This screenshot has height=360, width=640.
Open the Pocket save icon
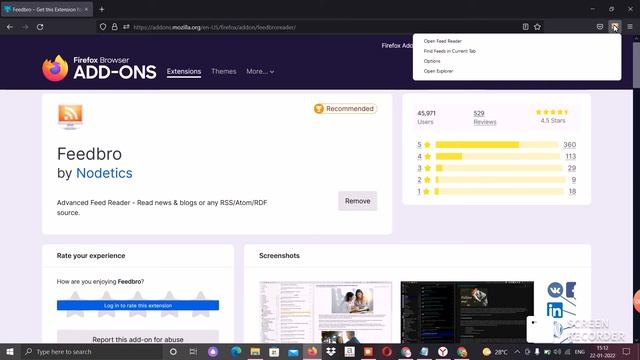tap(600, 27)
